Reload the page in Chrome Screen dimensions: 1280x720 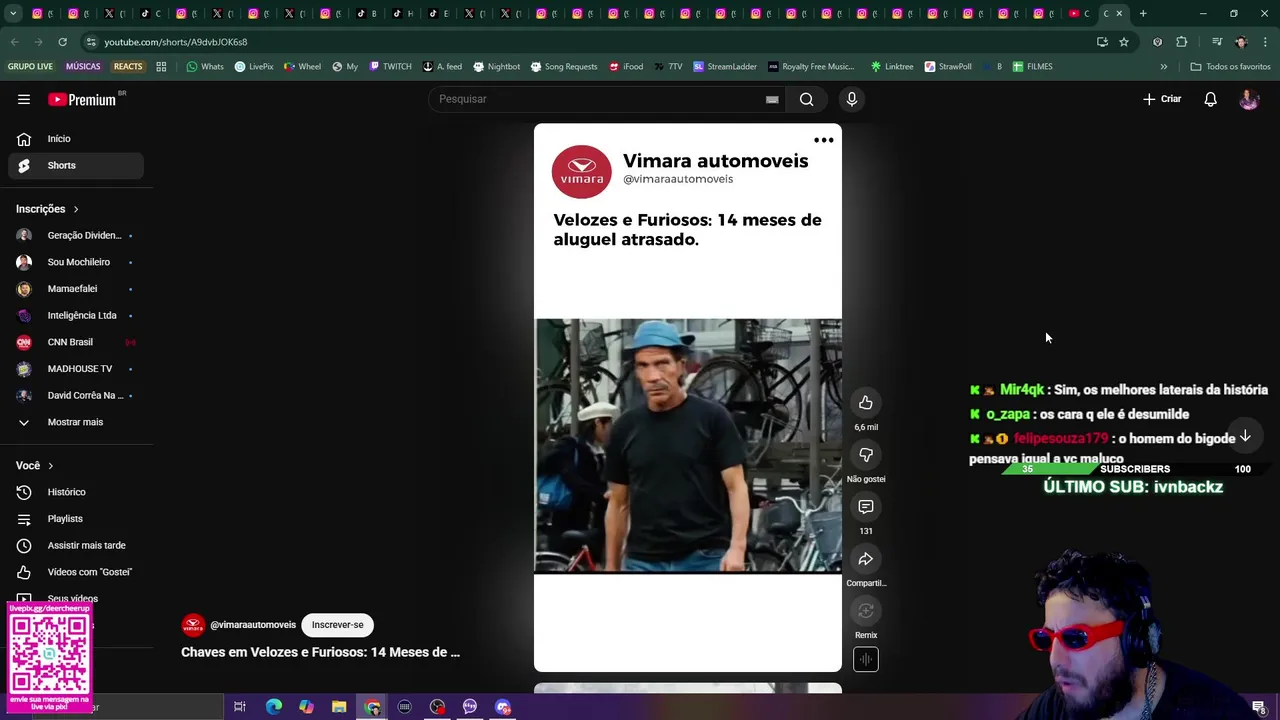[62, 42]
